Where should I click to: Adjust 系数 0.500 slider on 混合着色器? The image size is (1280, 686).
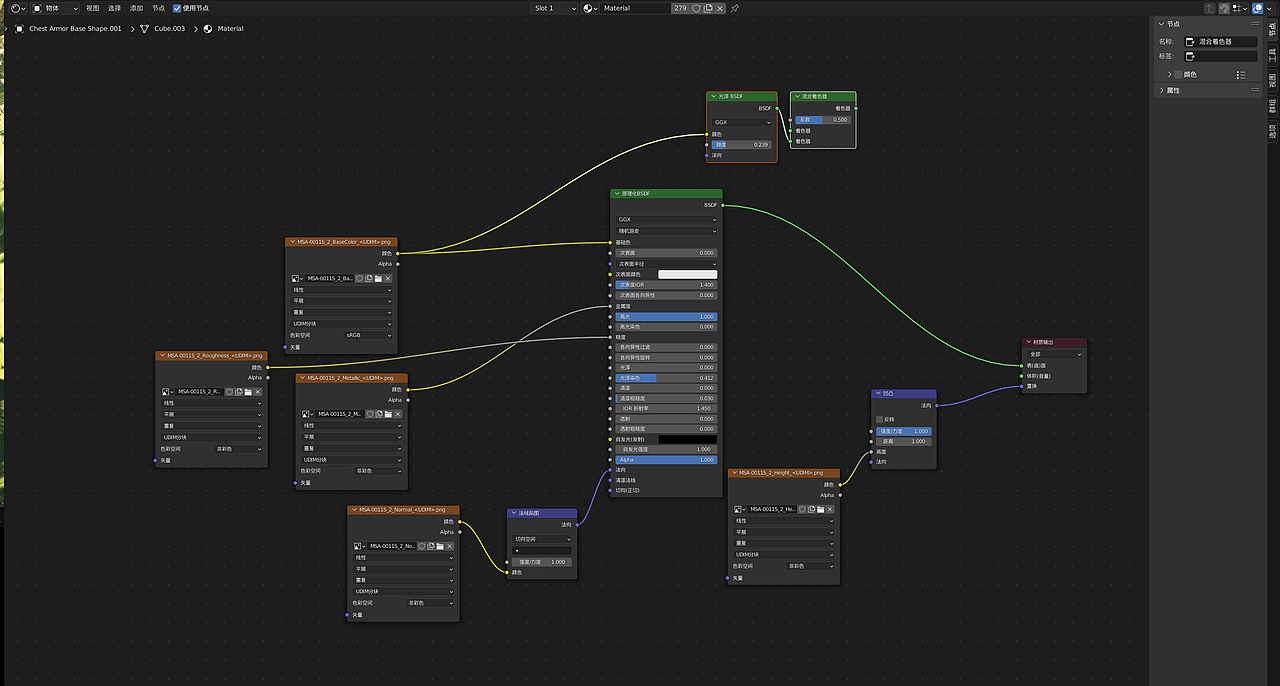824,120
